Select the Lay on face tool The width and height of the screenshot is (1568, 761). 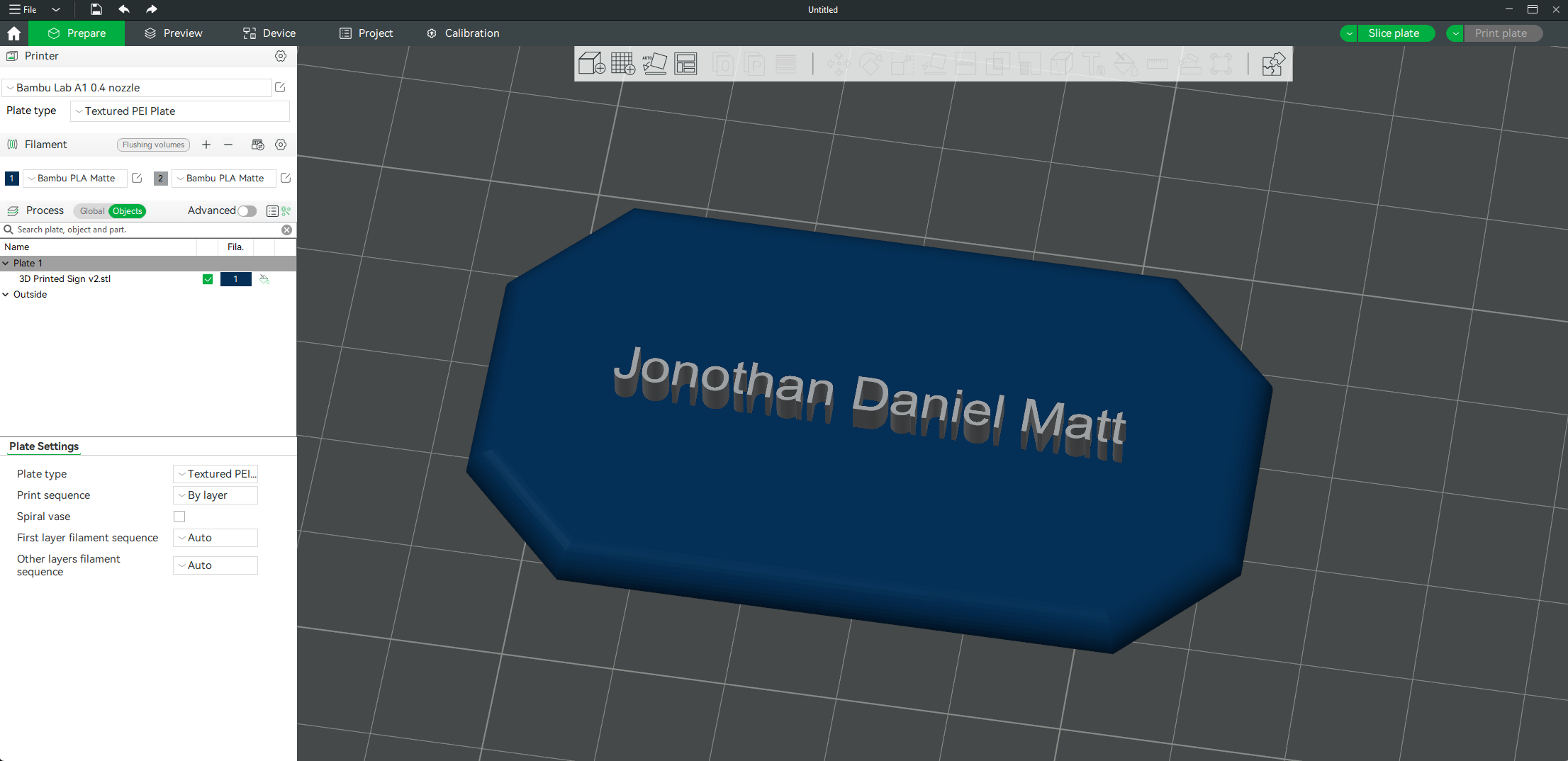[x=934, y=64]
